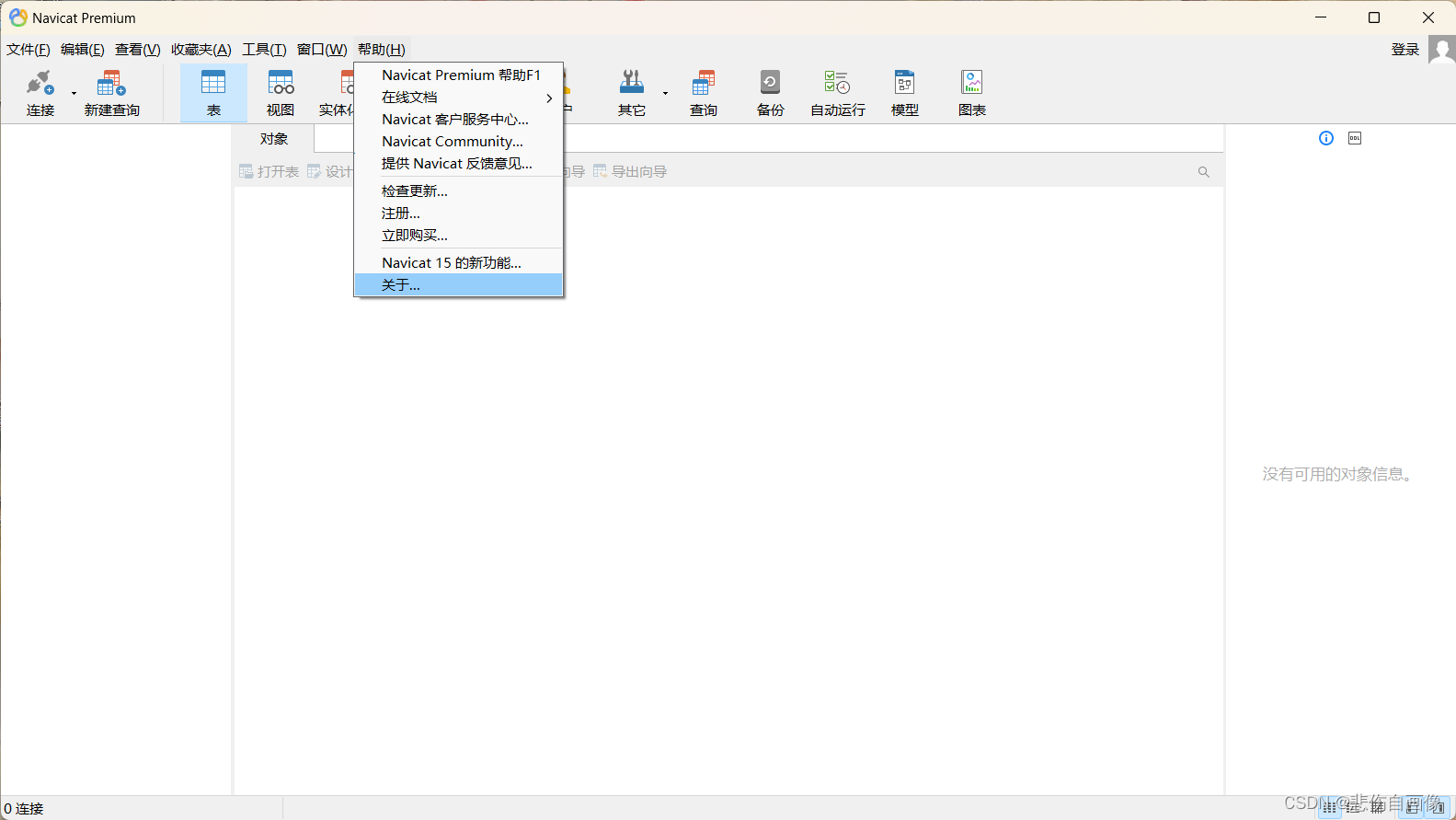Open the 文件(F) menu
1456x820 pixels.
tap(29, 50)
